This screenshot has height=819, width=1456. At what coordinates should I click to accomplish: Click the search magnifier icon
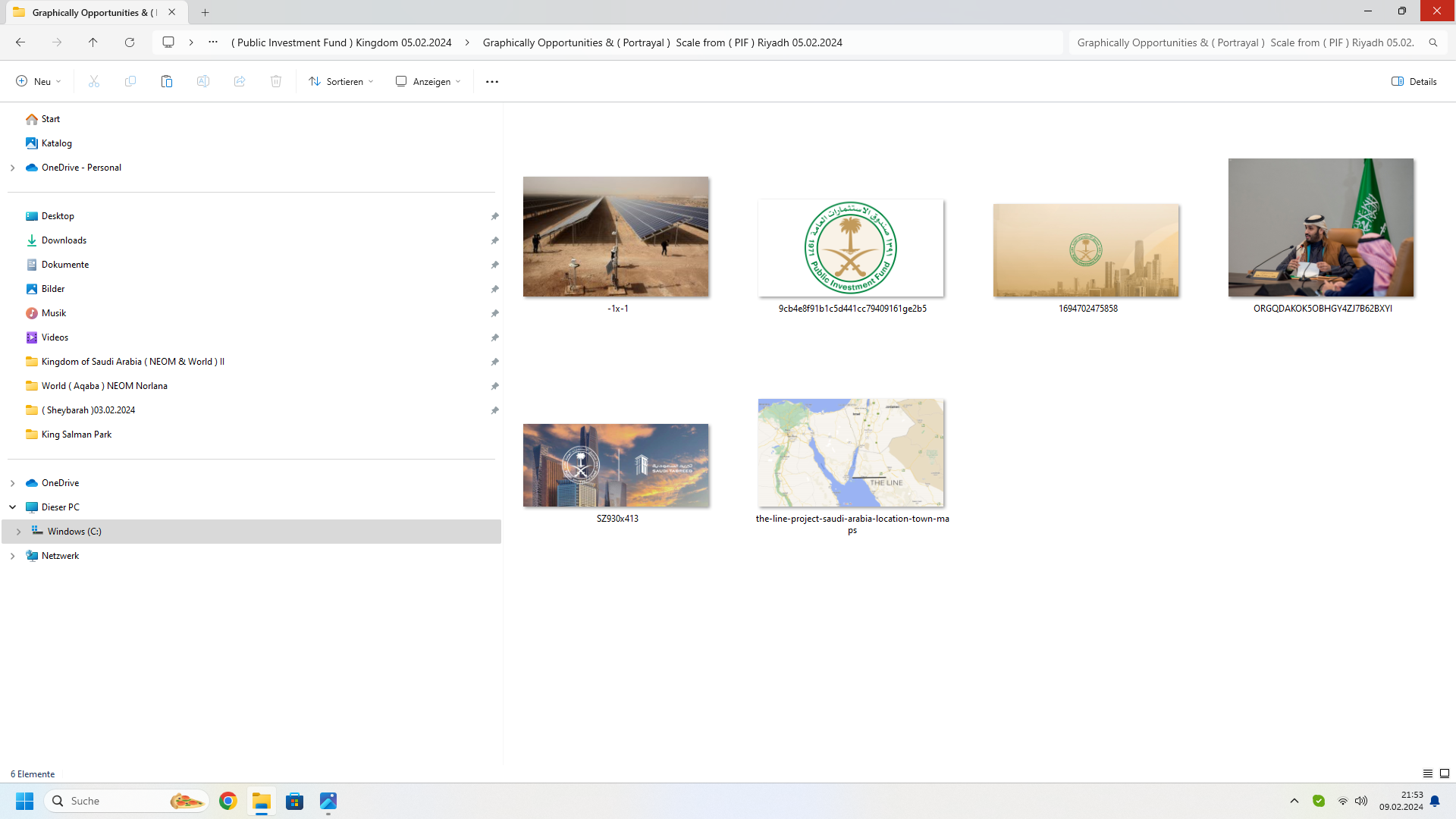[1433, 42]
